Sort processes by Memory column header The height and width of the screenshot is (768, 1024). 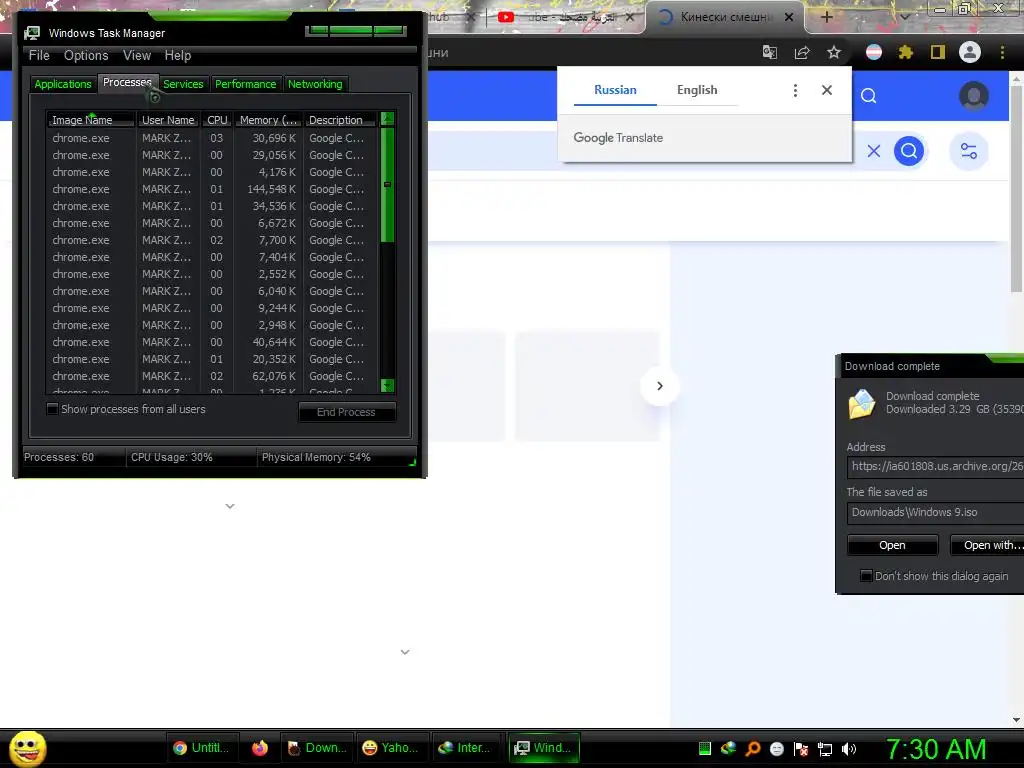coord(268,120)
